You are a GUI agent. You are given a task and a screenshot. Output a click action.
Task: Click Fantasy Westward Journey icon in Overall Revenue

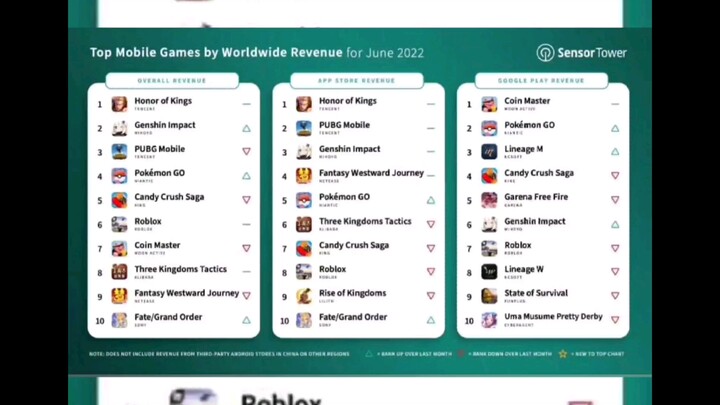coord(119,296)
